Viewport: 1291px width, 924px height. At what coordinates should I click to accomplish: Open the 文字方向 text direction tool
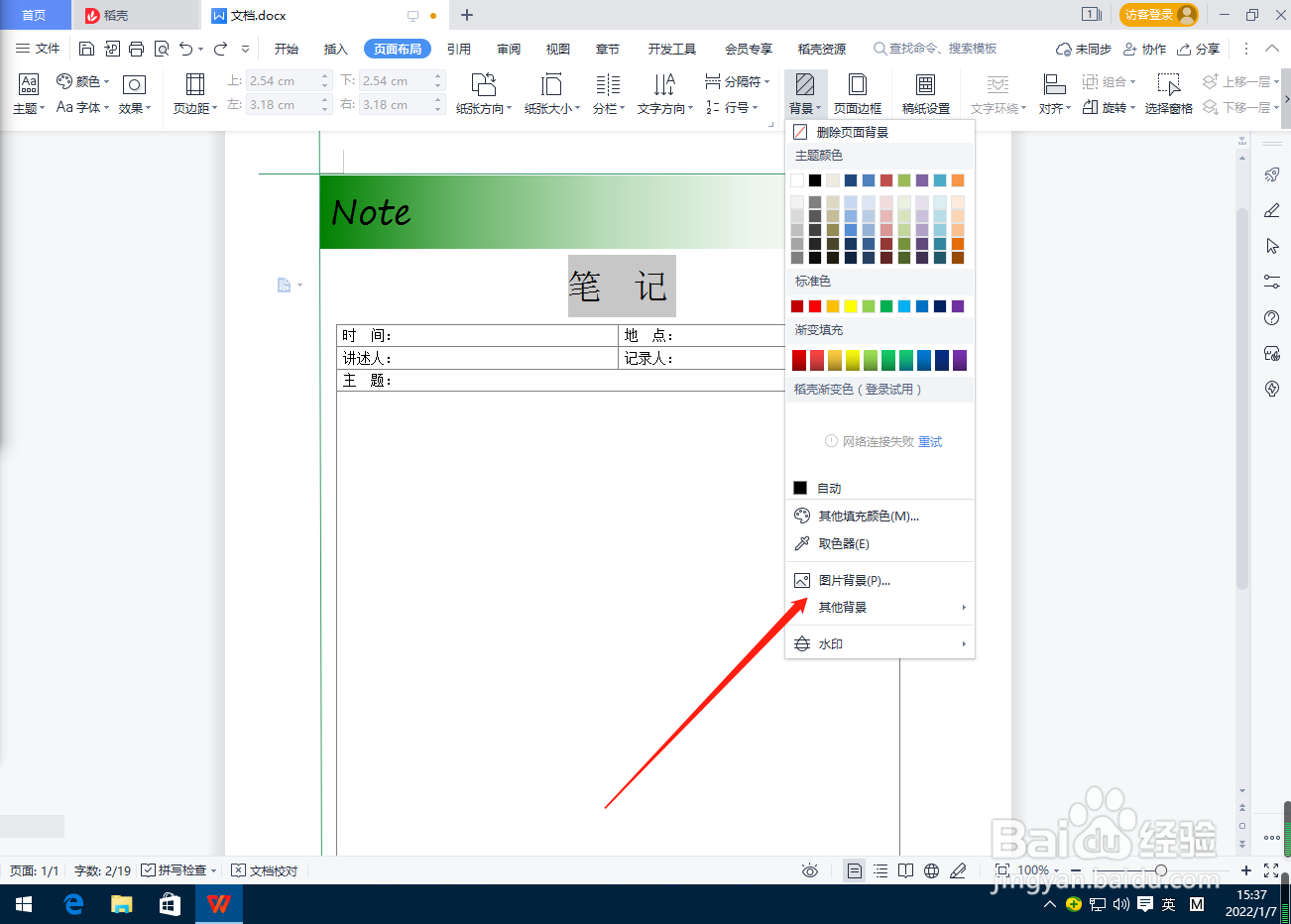(665, 94)
